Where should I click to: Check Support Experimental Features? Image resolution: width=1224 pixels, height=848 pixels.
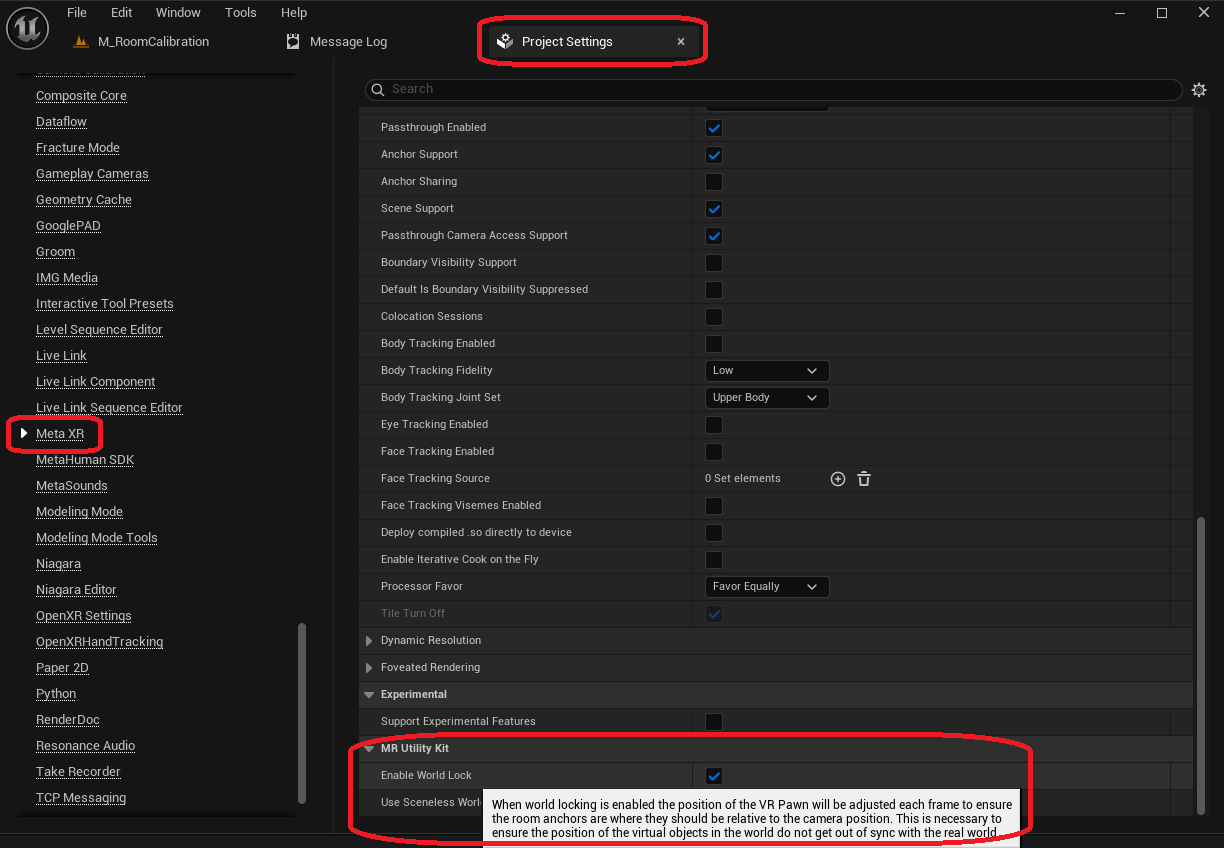coord(714,722)
